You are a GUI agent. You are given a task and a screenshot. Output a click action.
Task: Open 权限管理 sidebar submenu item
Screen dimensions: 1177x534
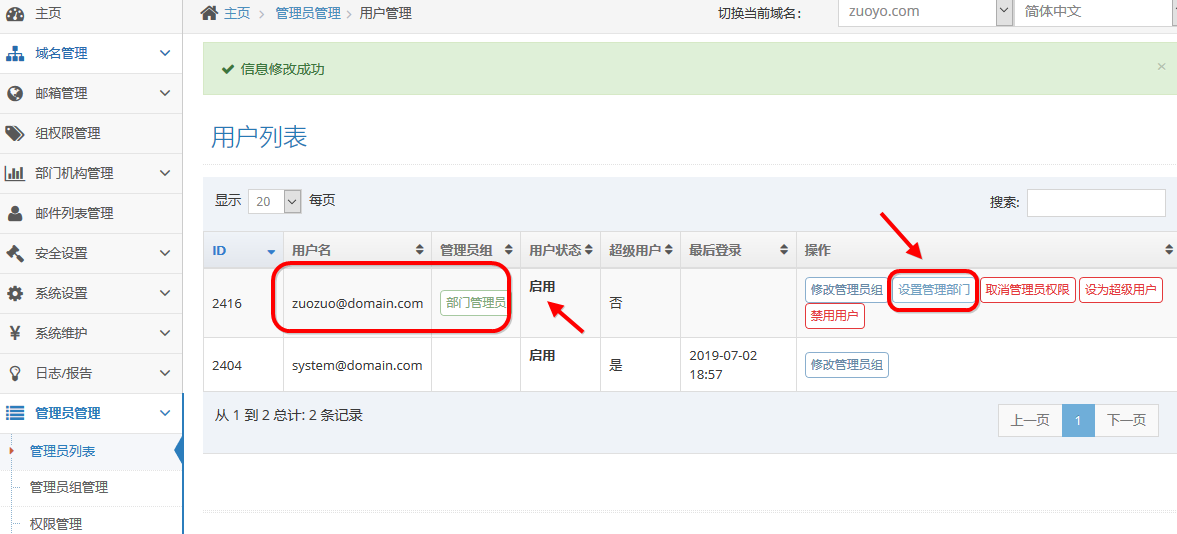click(56, 523)
